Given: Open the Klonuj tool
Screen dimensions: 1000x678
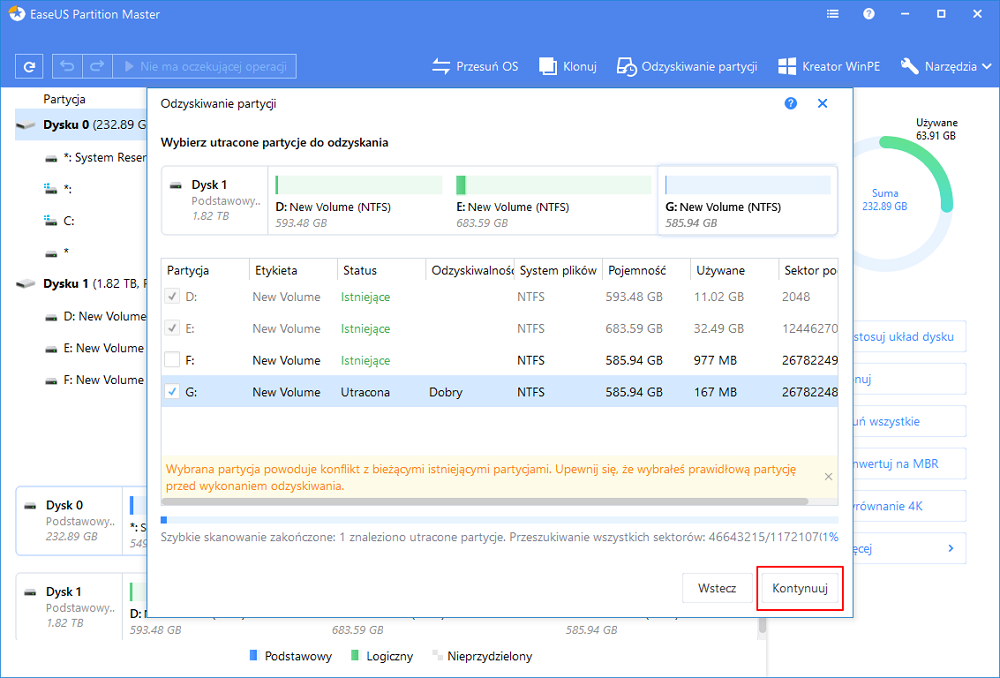Looking at the screenshot, I should tap(568, 66).
